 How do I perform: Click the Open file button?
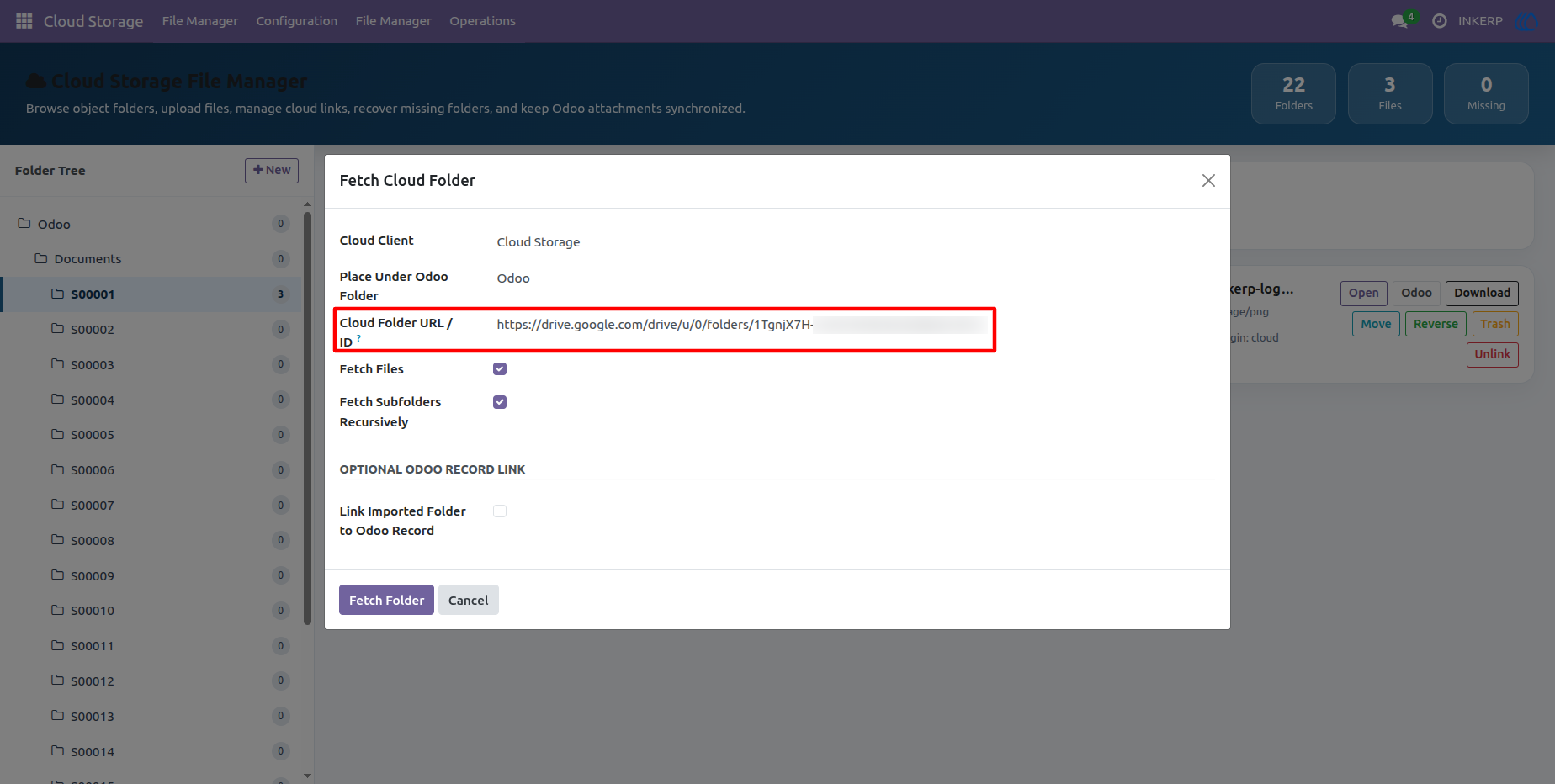pyautogui.click(x=1363, y=293)
